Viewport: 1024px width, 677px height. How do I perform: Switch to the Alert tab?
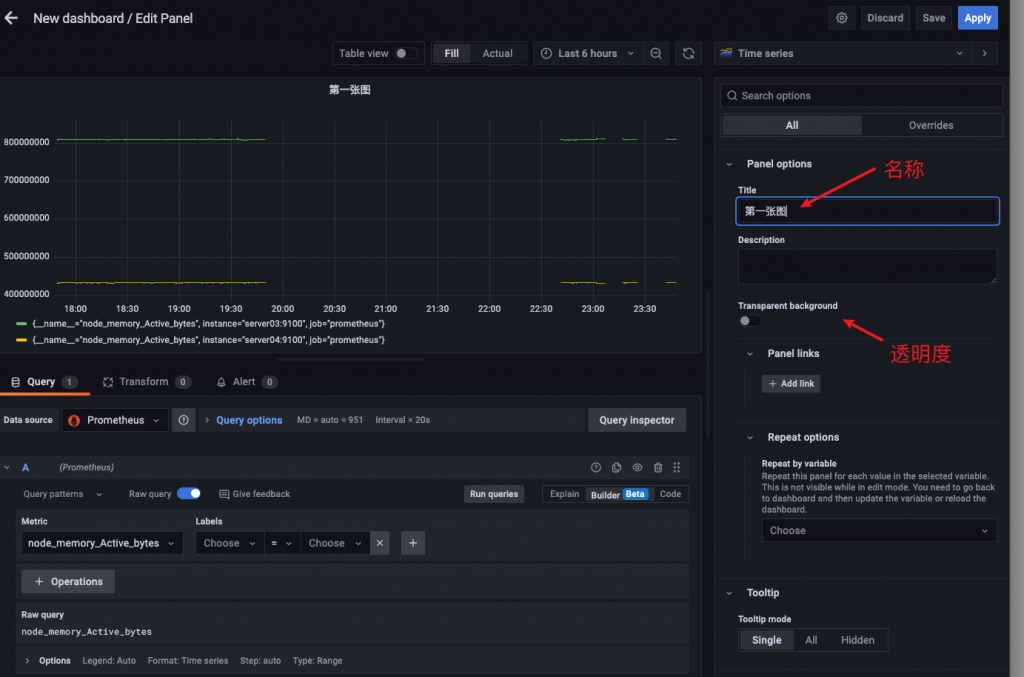tap(246, 383)
